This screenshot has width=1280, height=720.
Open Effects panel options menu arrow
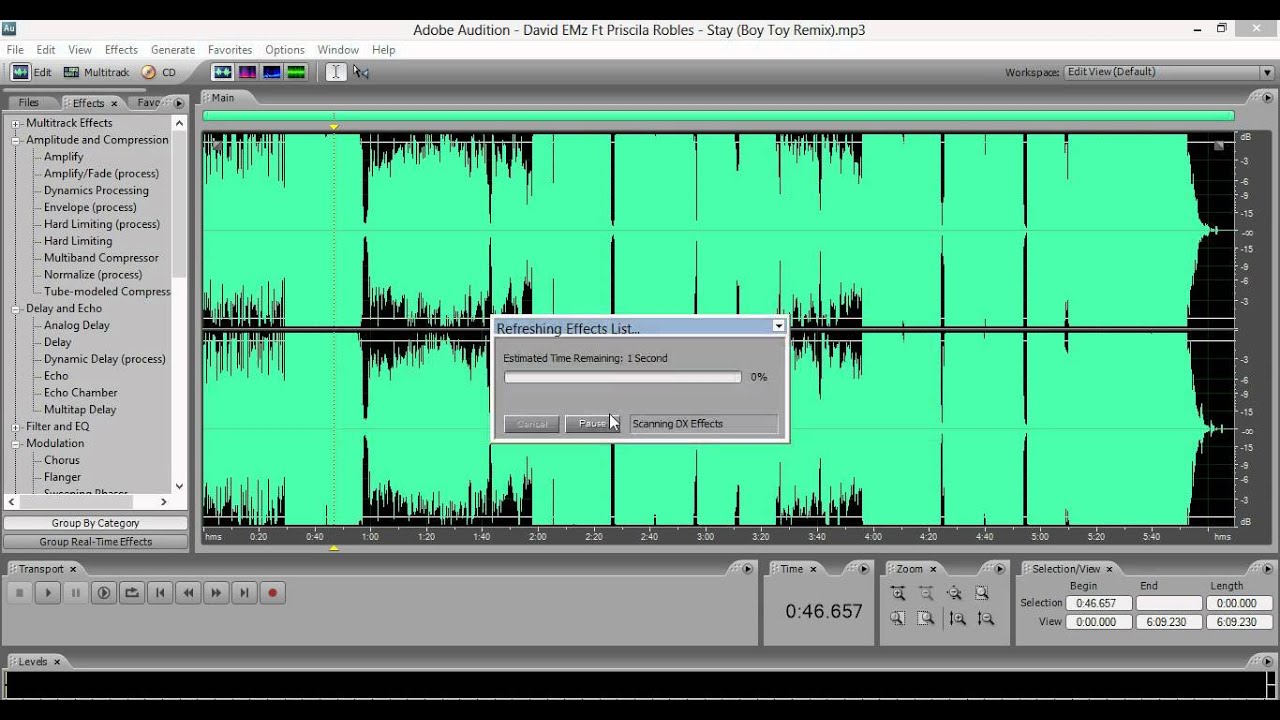[179, 103]
